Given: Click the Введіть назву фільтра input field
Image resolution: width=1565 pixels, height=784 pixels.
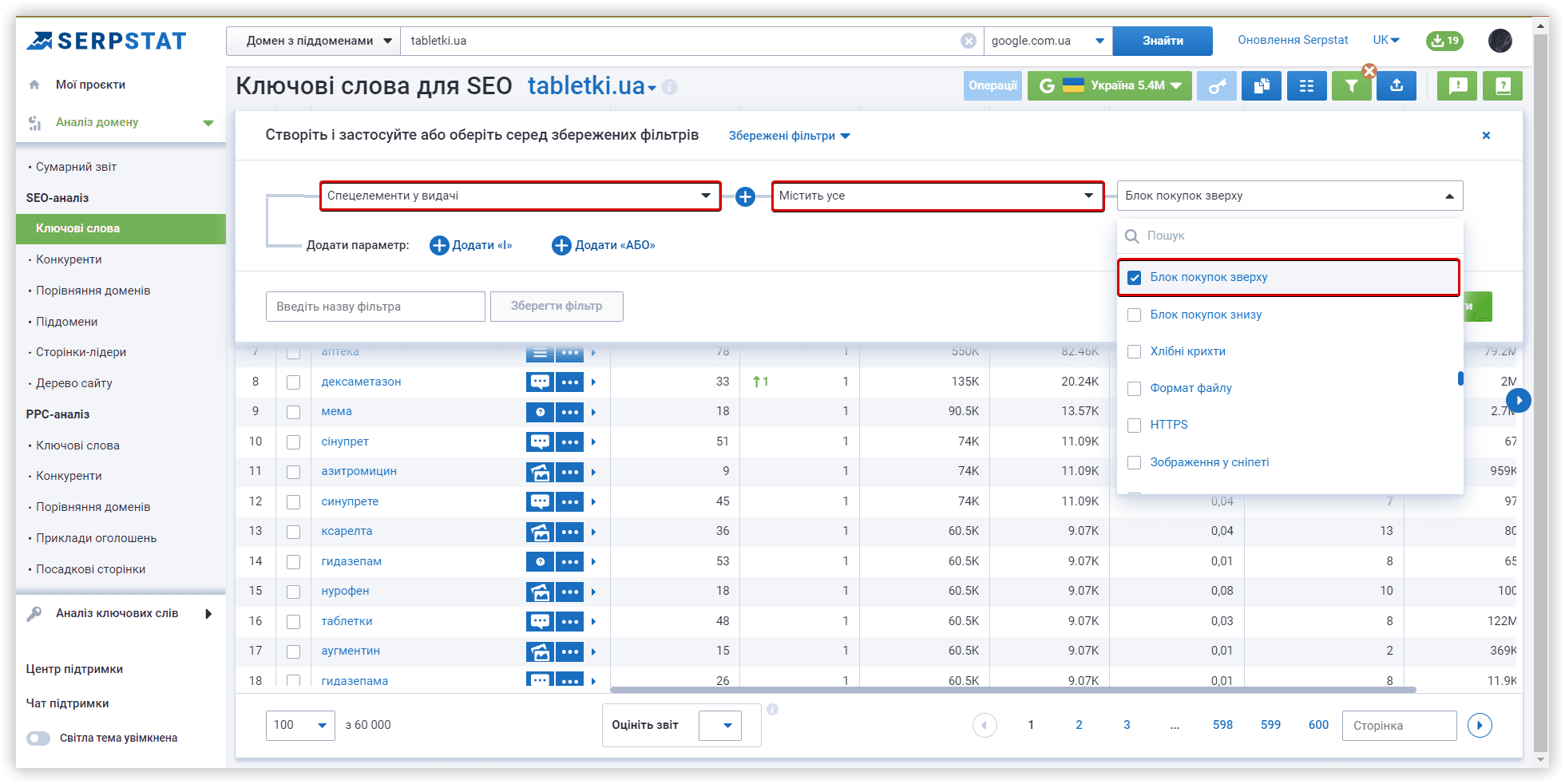Looking at the screenshot, I should pos(375,307).
